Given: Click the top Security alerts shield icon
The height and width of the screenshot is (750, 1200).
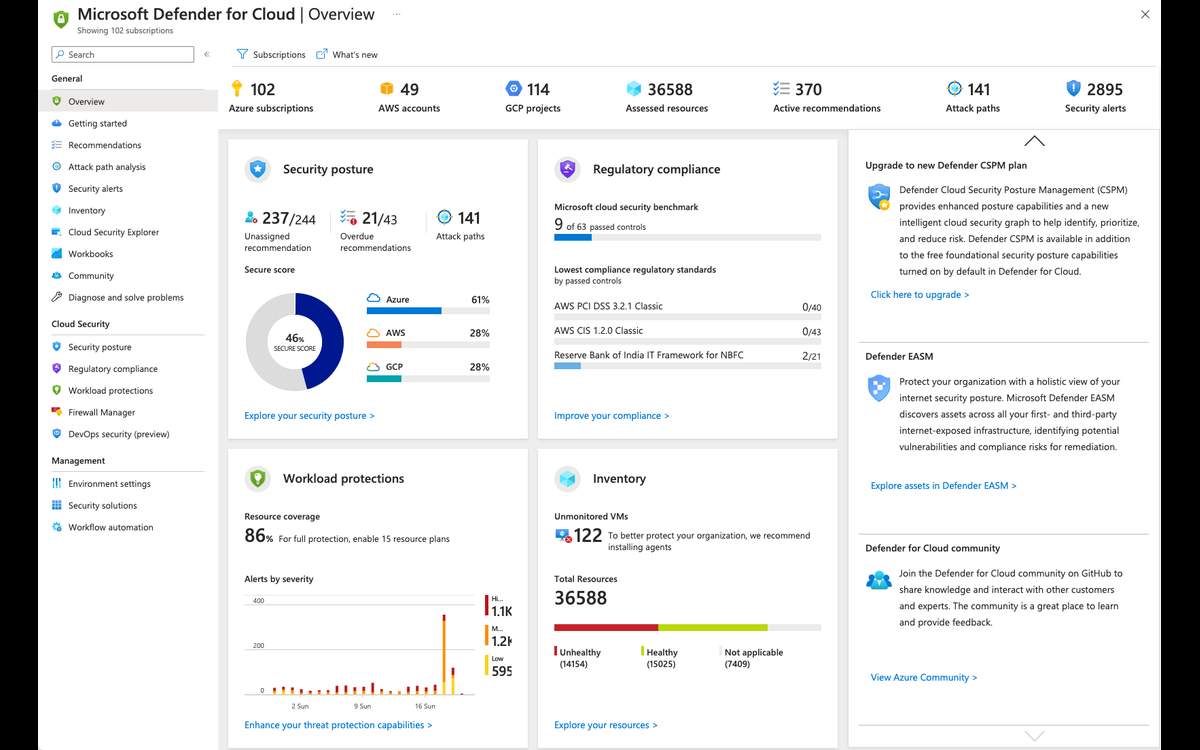Looking at the screenshot, I should coord(1073,89).
